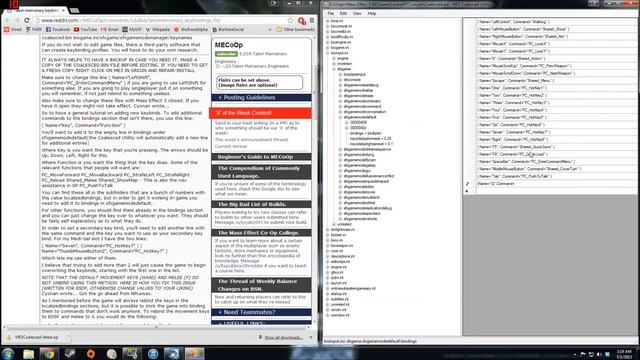Close the Talon mercenary keybindings tab

(x=64, y=10)
